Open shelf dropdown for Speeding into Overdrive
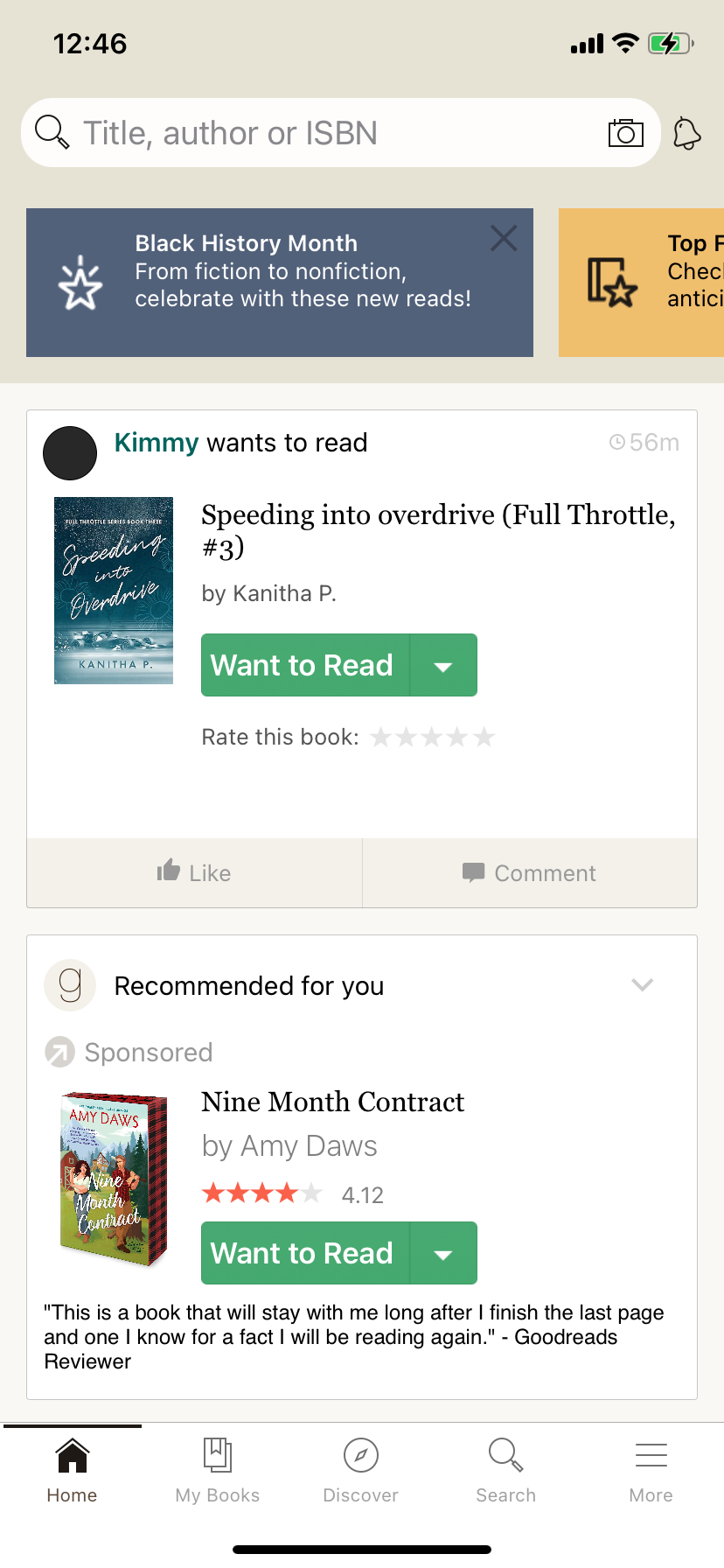 pyautogui.click(x=443, y=666)
